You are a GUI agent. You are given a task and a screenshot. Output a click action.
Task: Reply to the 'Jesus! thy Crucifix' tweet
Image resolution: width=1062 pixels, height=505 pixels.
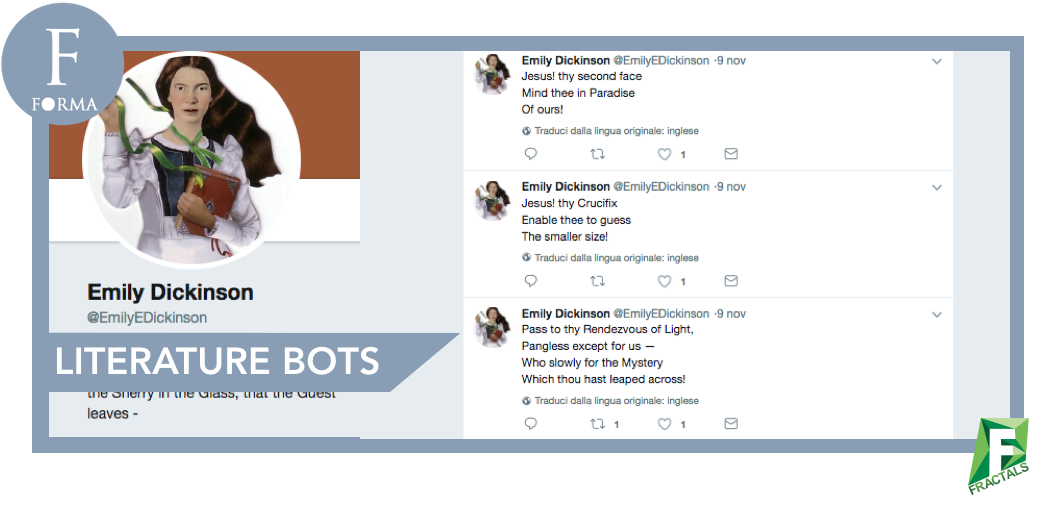[x=531, y=281]
